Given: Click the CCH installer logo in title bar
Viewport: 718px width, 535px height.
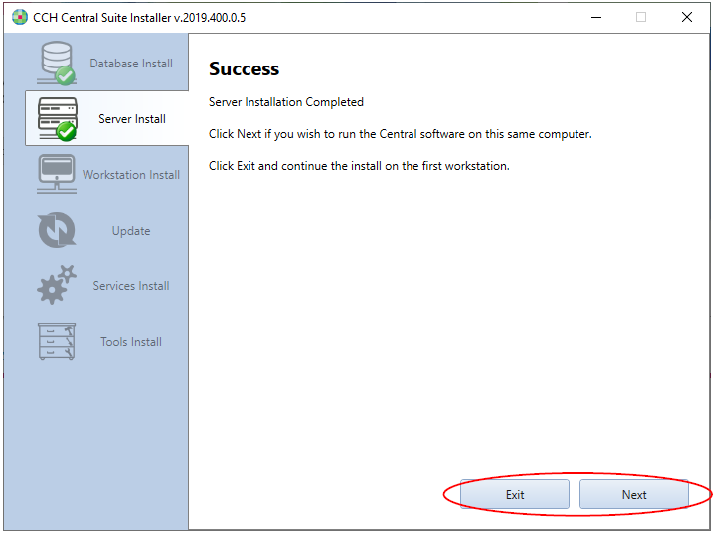Looking at the screenshot, I should click(20, 17).
